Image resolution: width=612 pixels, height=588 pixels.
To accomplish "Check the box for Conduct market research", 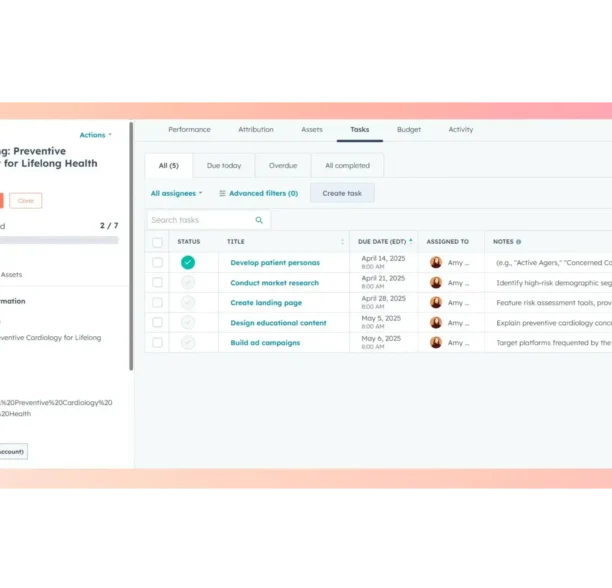I will [x=157, y=282].
